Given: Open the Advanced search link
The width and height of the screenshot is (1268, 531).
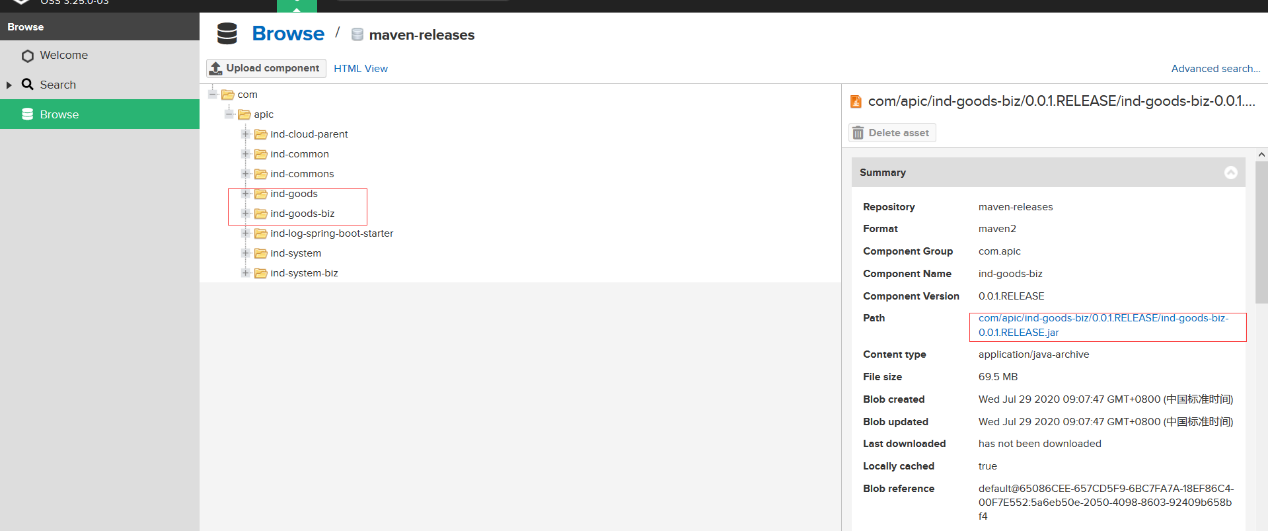Looking at the screenshot, I should click(1215, 69).
